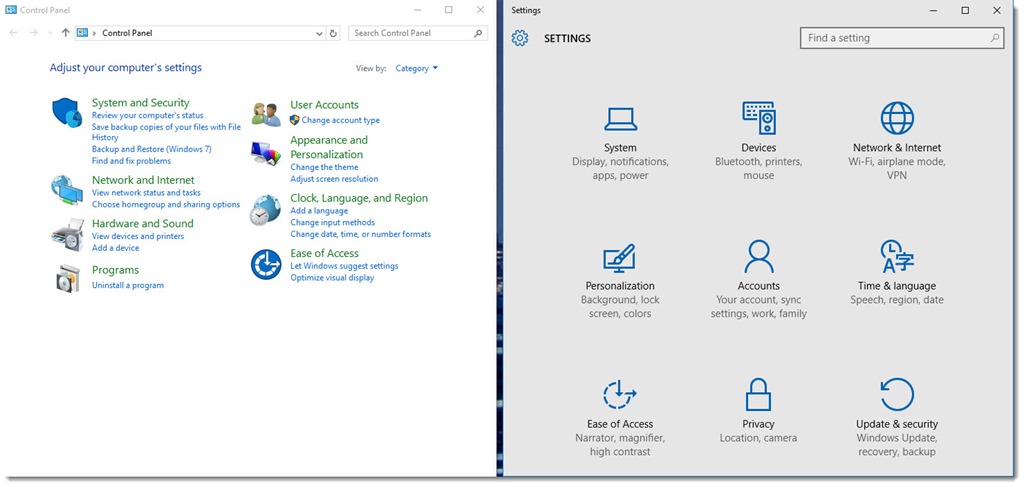Click Change date, time, or number formats
This screenshot has height=487, width=1024.
[360, 234]
